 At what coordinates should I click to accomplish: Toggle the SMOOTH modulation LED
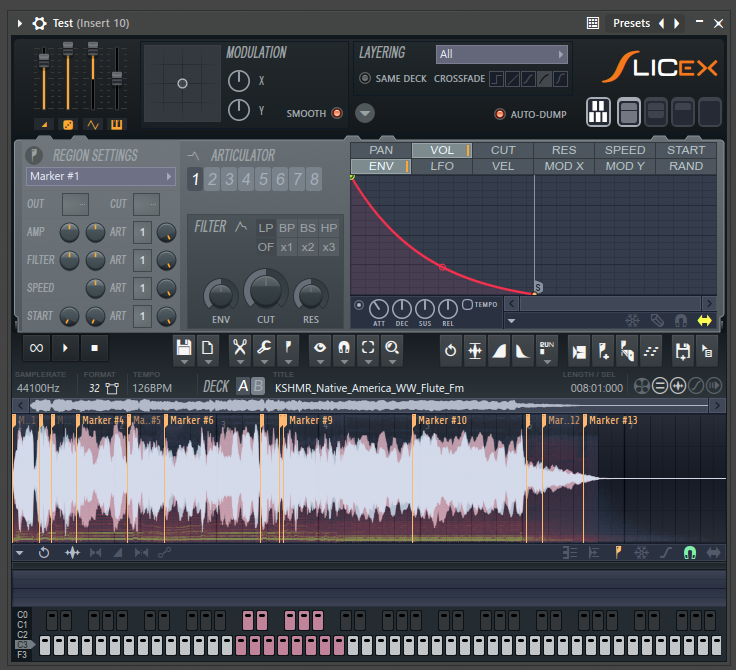click(x=337, y=113)
